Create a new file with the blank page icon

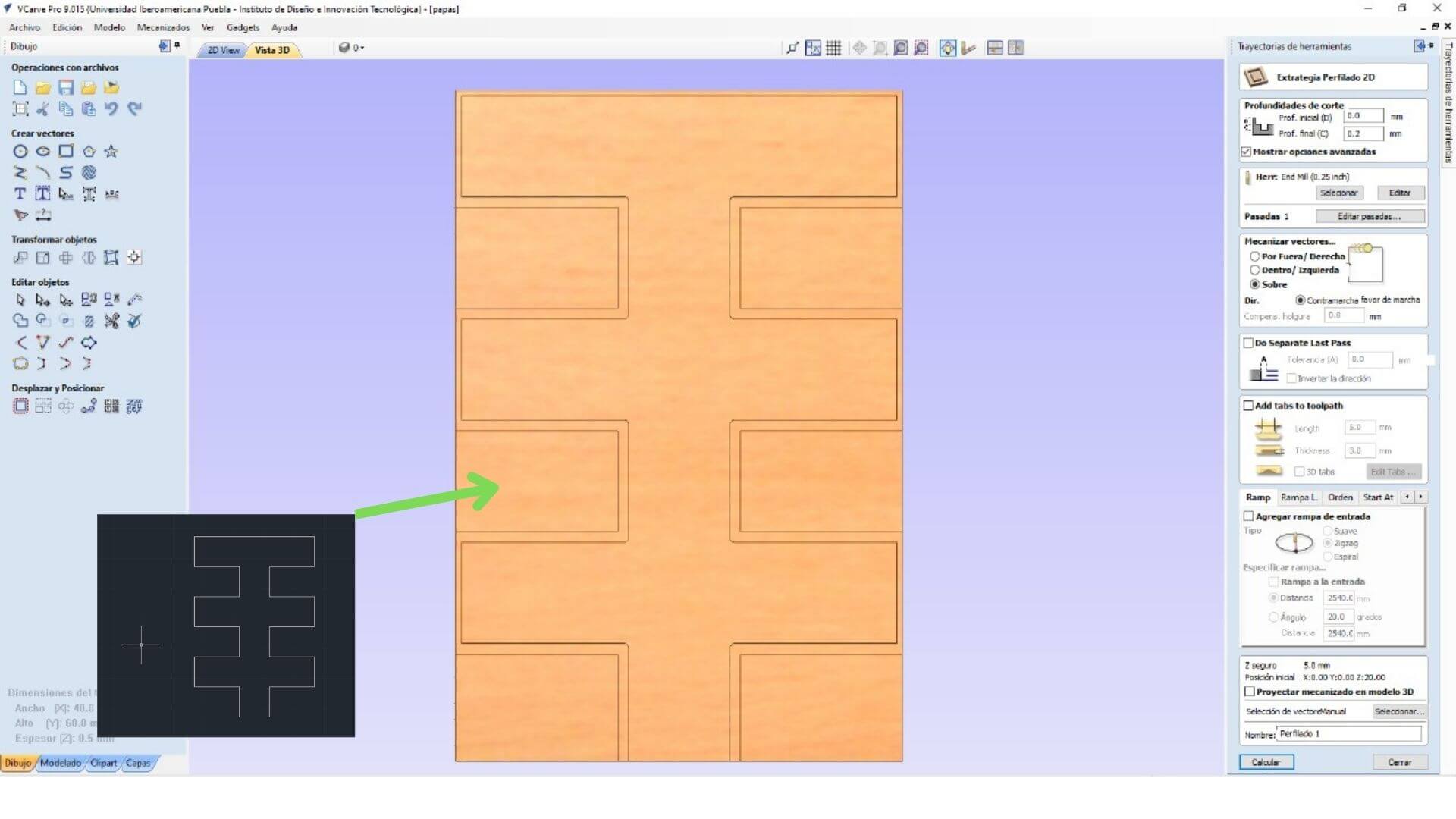pos(20,87)
